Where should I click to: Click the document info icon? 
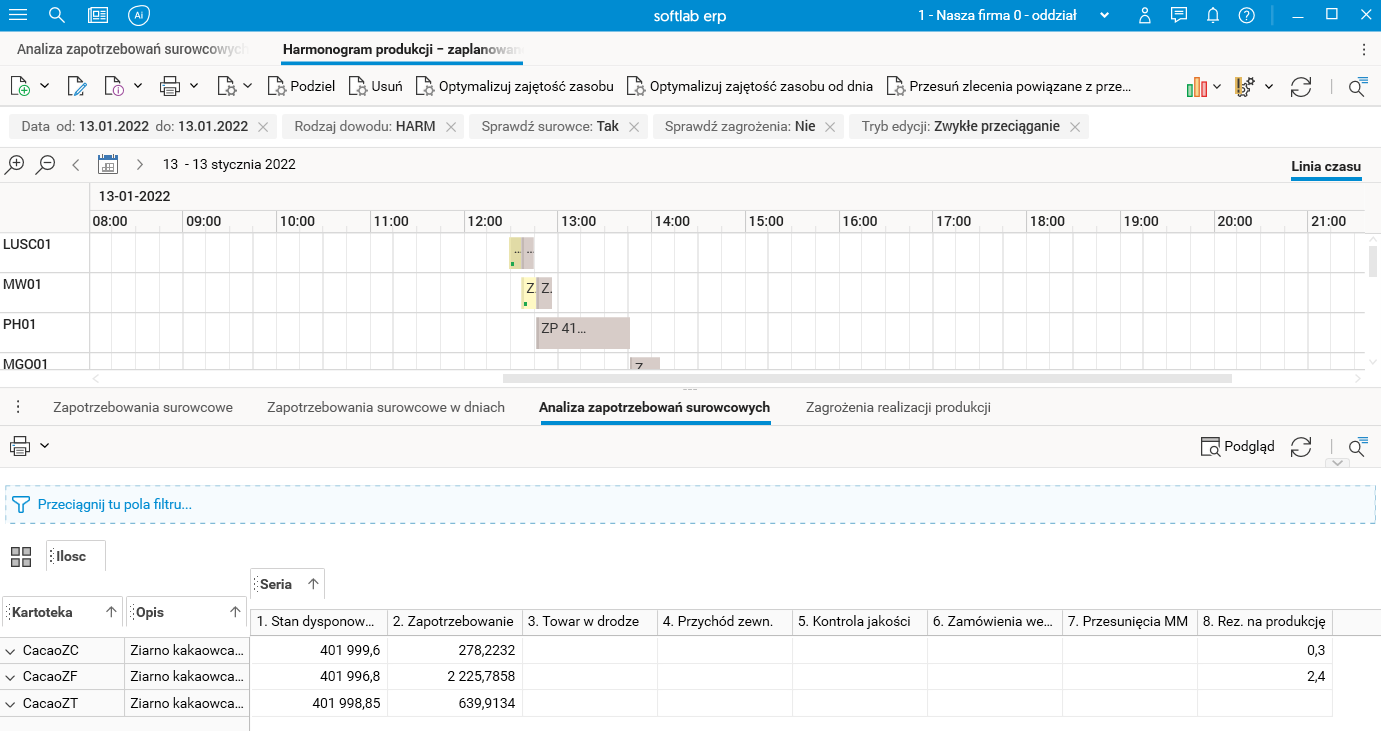(114, 87)
